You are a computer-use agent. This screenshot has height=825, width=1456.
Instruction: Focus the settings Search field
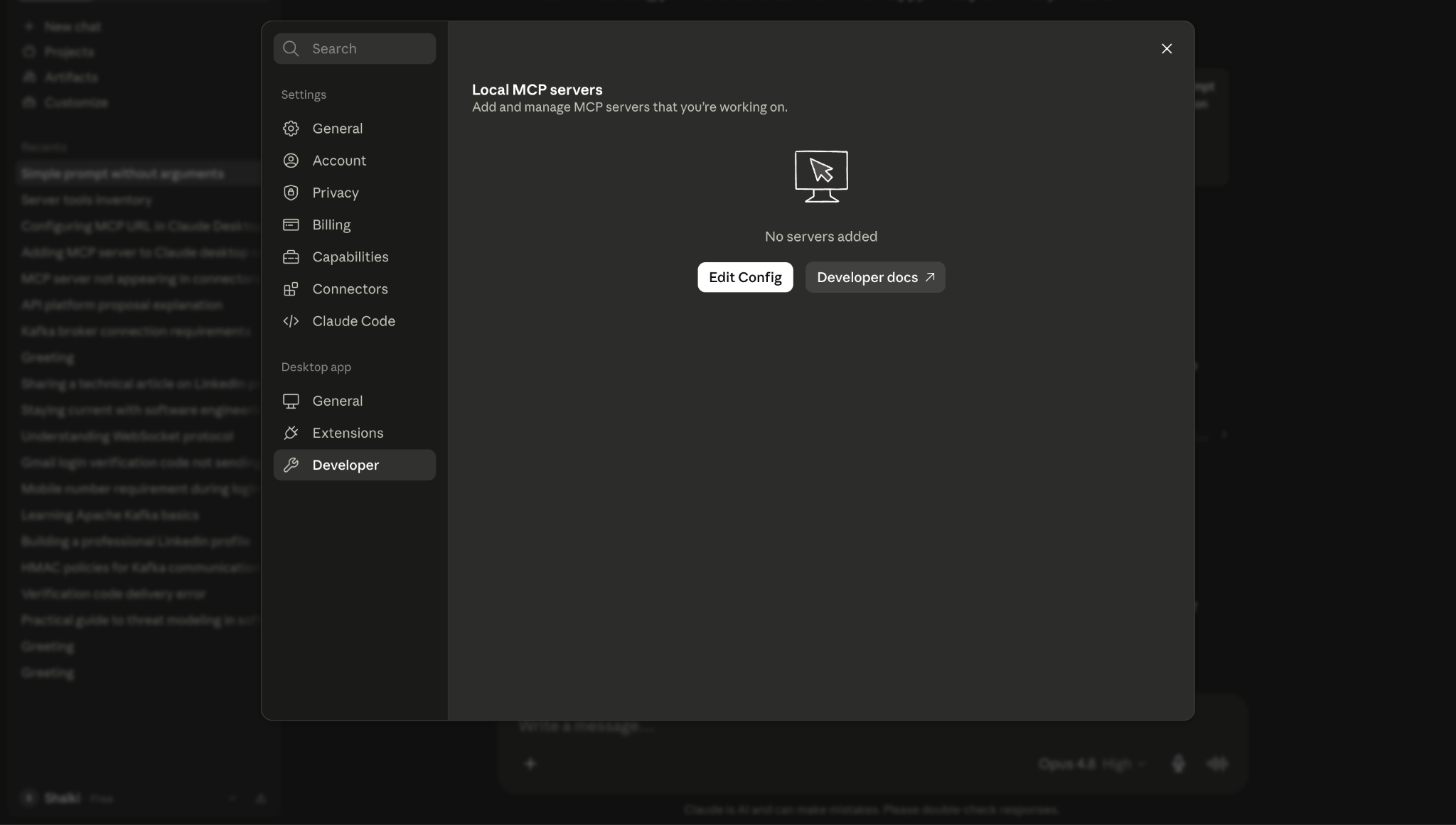pyautogui.click(x=355, y=48)
